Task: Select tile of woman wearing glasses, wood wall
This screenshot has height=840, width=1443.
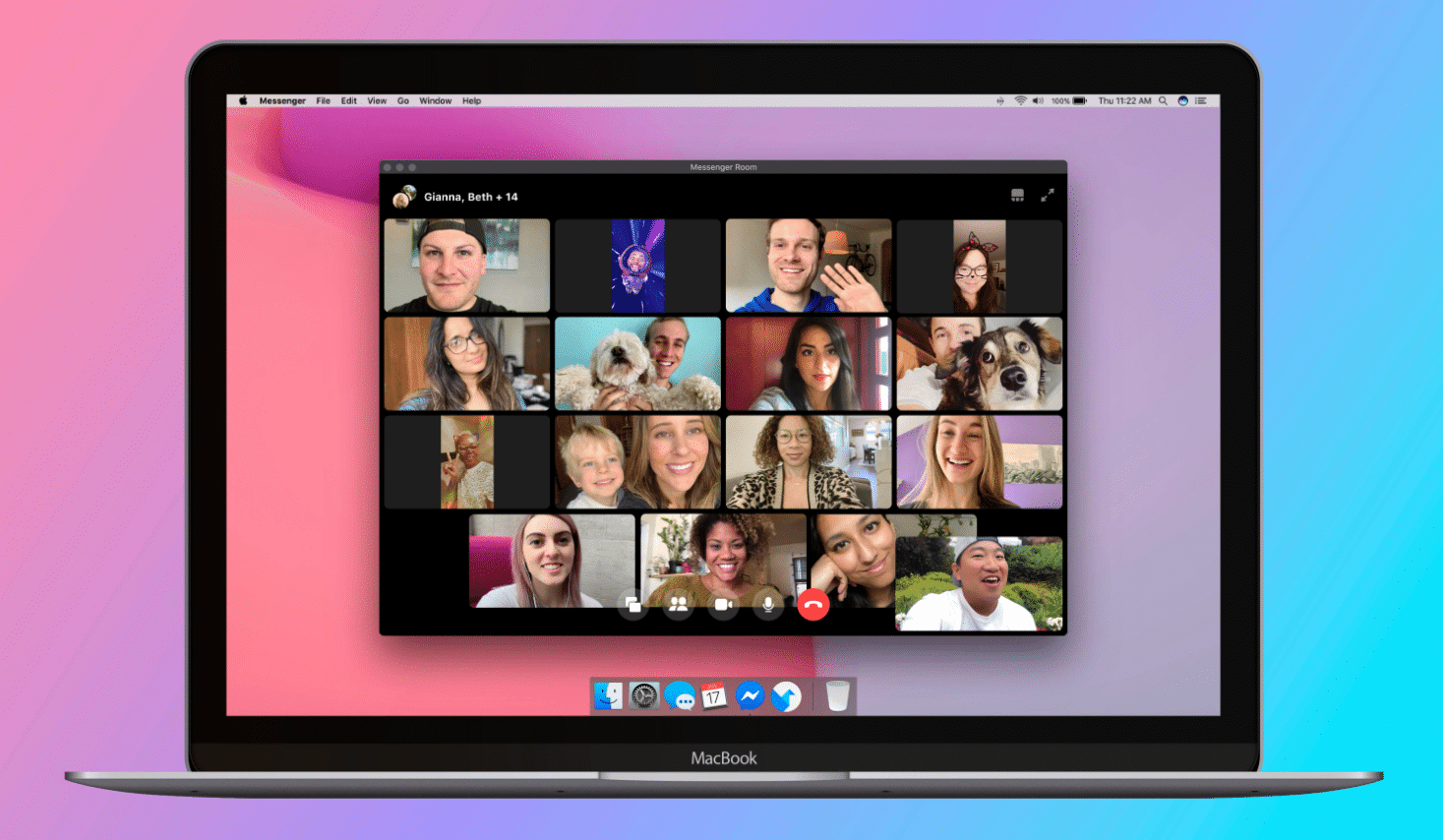Action: [x=467, y=364]
